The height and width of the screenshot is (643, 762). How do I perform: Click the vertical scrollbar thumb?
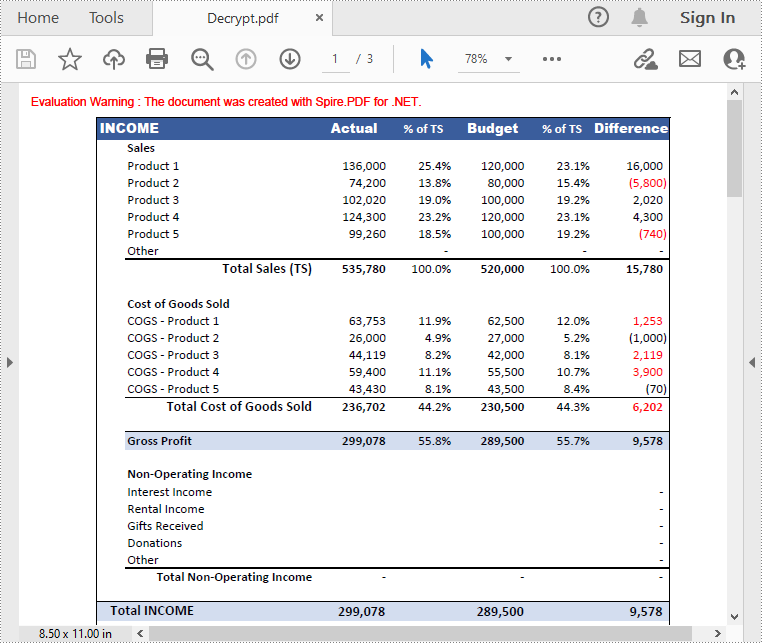tap(734, 149)
